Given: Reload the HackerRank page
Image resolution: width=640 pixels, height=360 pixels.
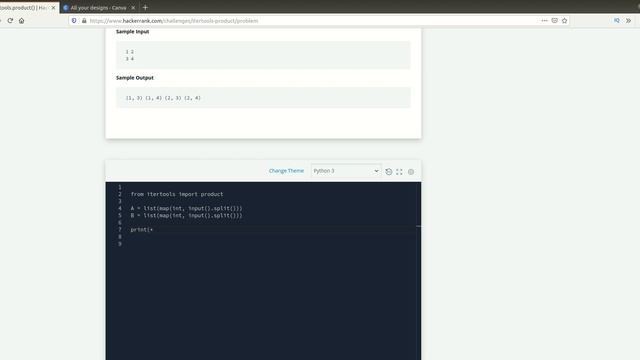Looking at the screenshot, I should point(10,20).
